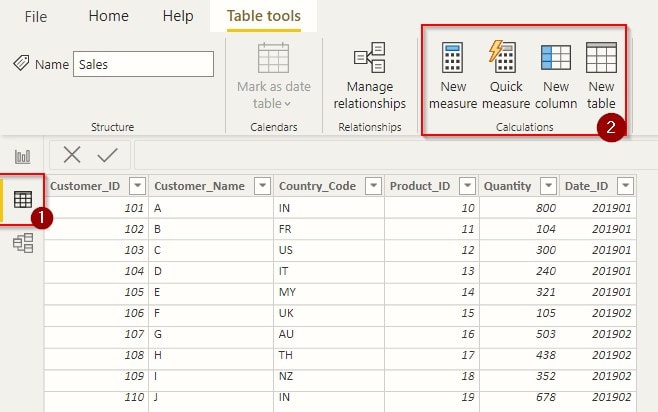Screen dimensions: 658x412
Task: Click the table Name field containing Sales
Action: tap(144, 64)
